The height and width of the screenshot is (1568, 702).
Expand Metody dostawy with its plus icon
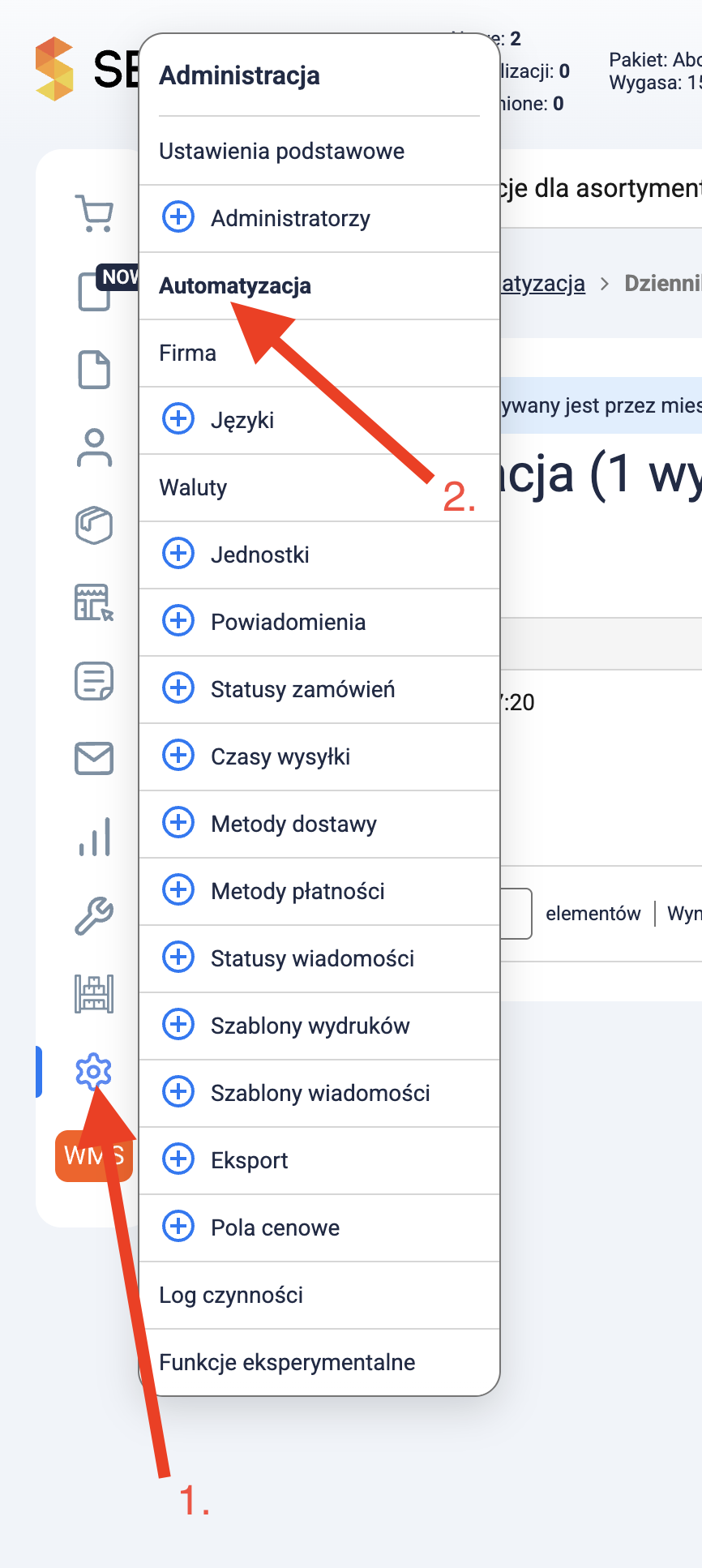(178, 823)
